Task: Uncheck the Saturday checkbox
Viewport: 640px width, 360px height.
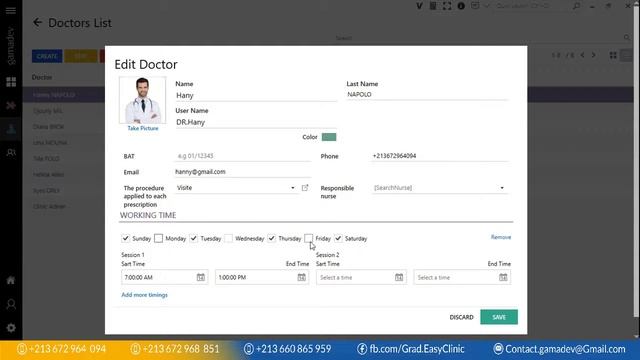Action: point(338,238)
